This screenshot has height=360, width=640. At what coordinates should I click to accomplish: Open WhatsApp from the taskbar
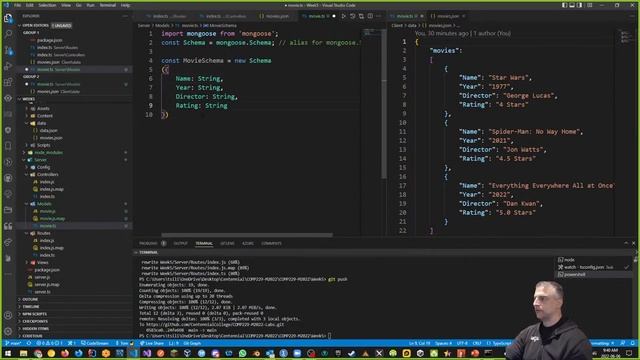[243, 353]
